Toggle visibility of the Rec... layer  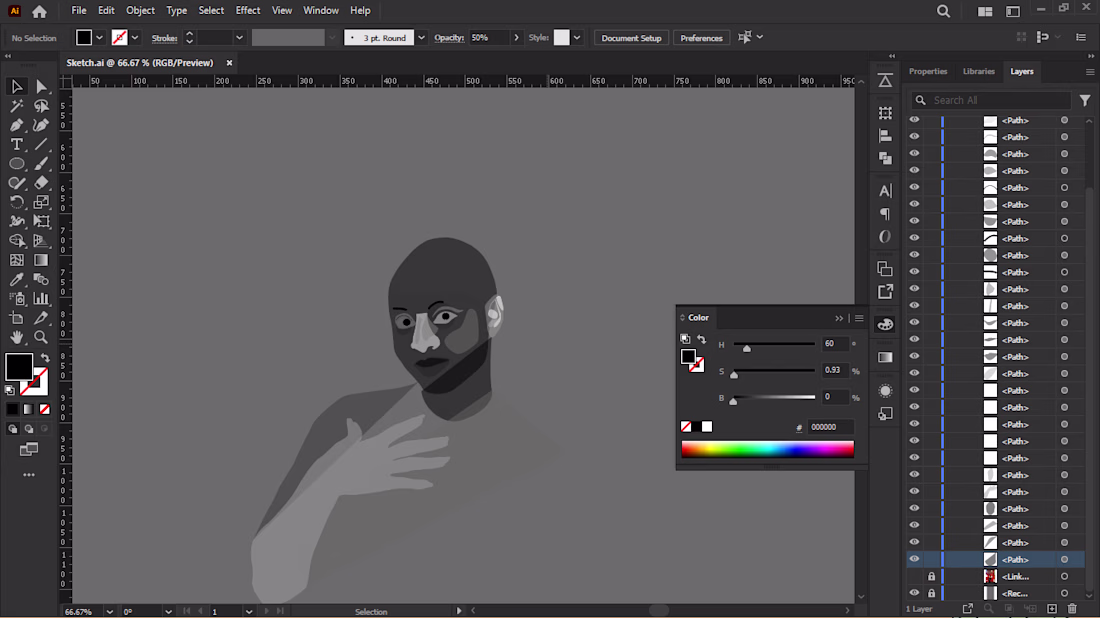[x=914, y=593]
